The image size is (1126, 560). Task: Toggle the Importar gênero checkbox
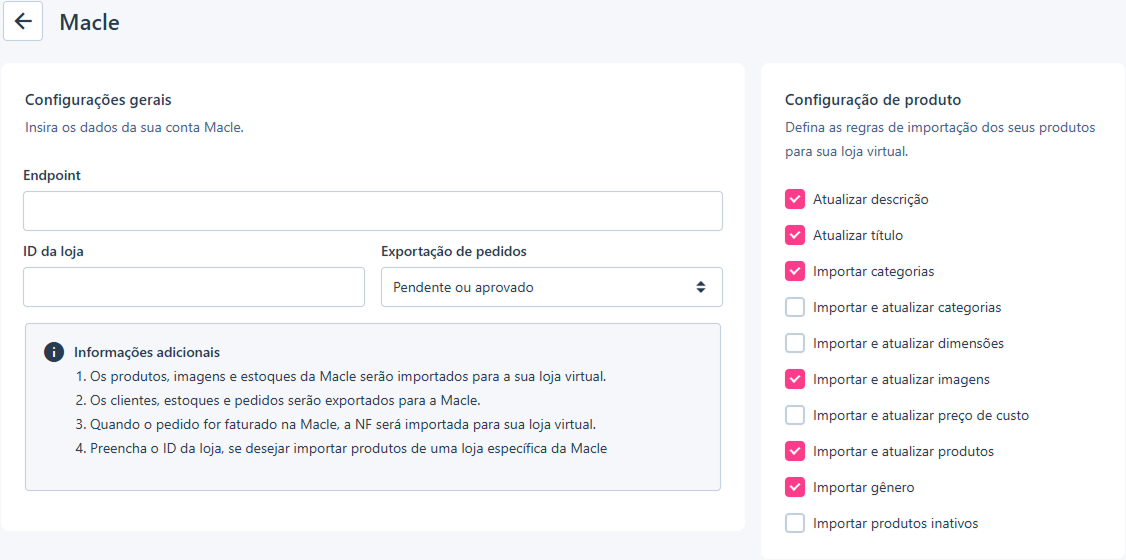(795, 487)
